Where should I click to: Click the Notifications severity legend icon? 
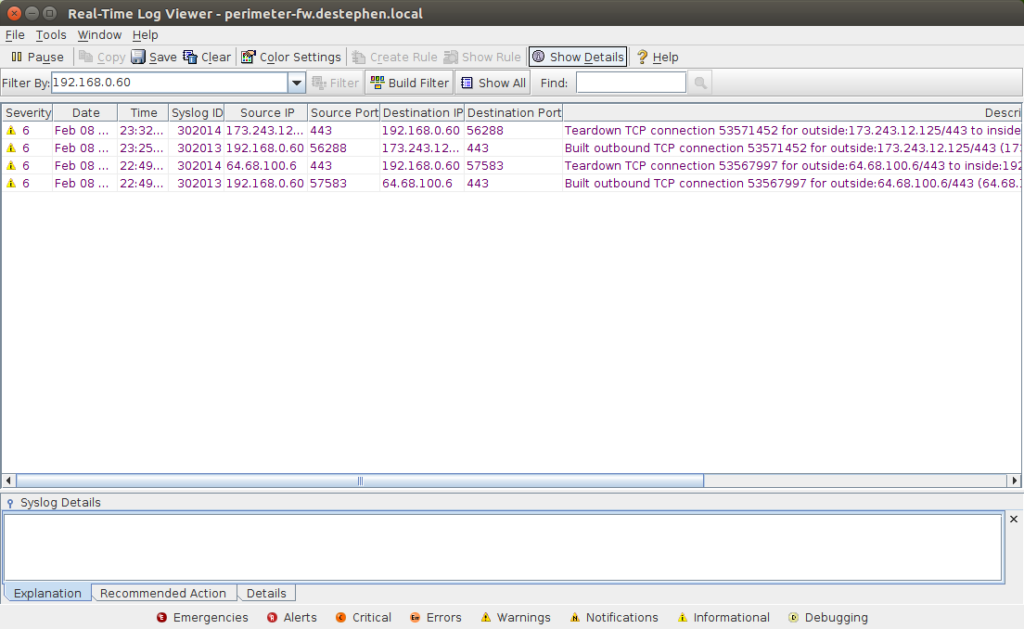[575, 617]
